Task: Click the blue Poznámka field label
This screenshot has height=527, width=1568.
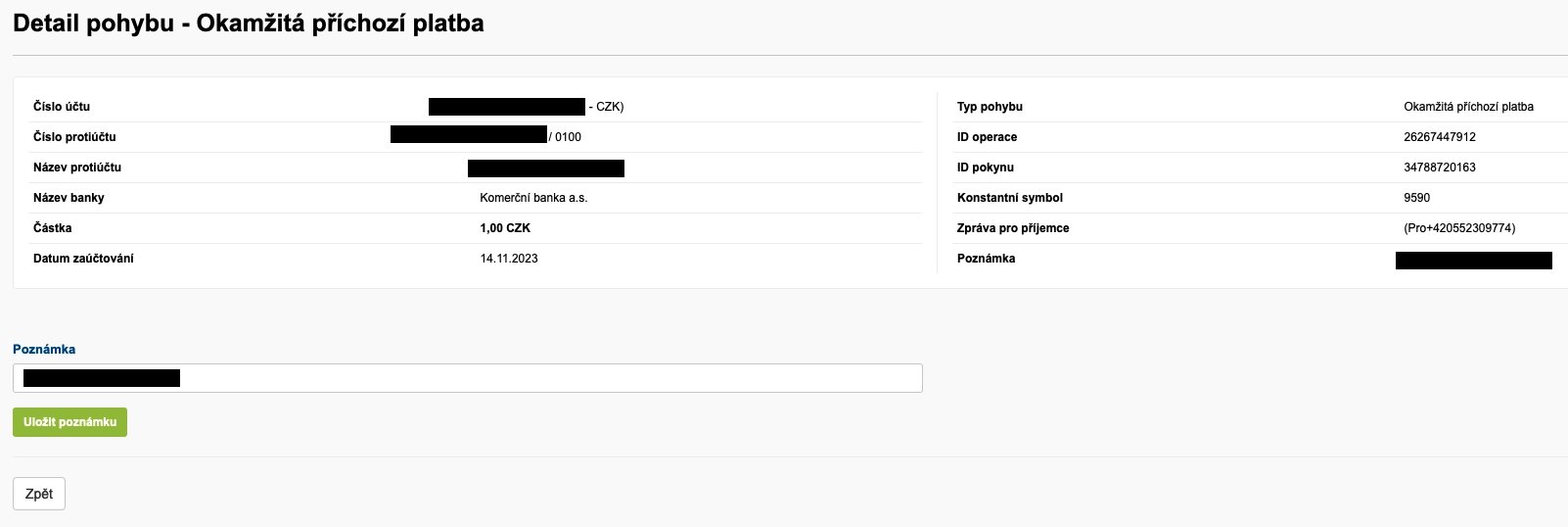Action: 44,350
